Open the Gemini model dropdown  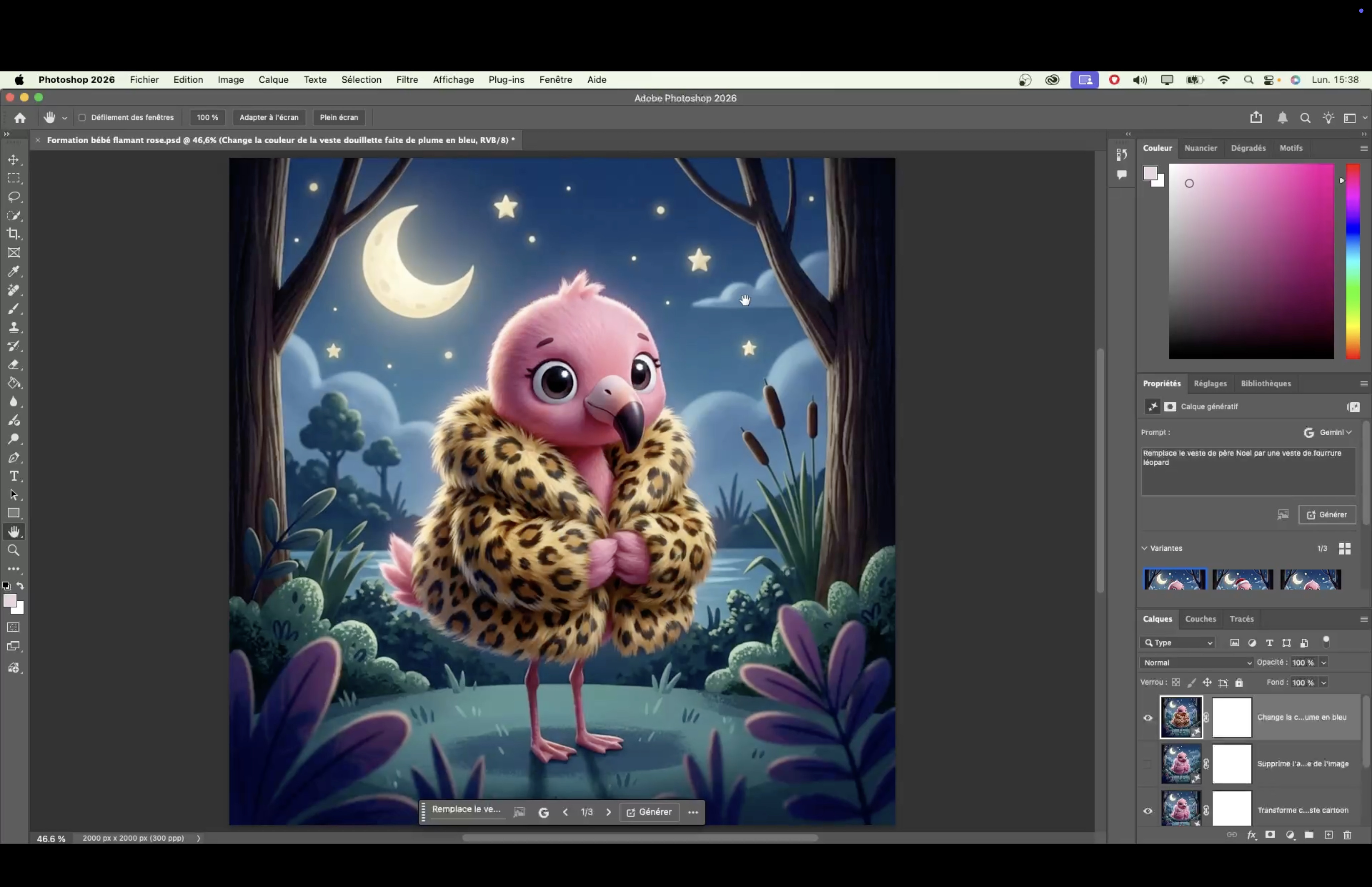pos(1328,432)
